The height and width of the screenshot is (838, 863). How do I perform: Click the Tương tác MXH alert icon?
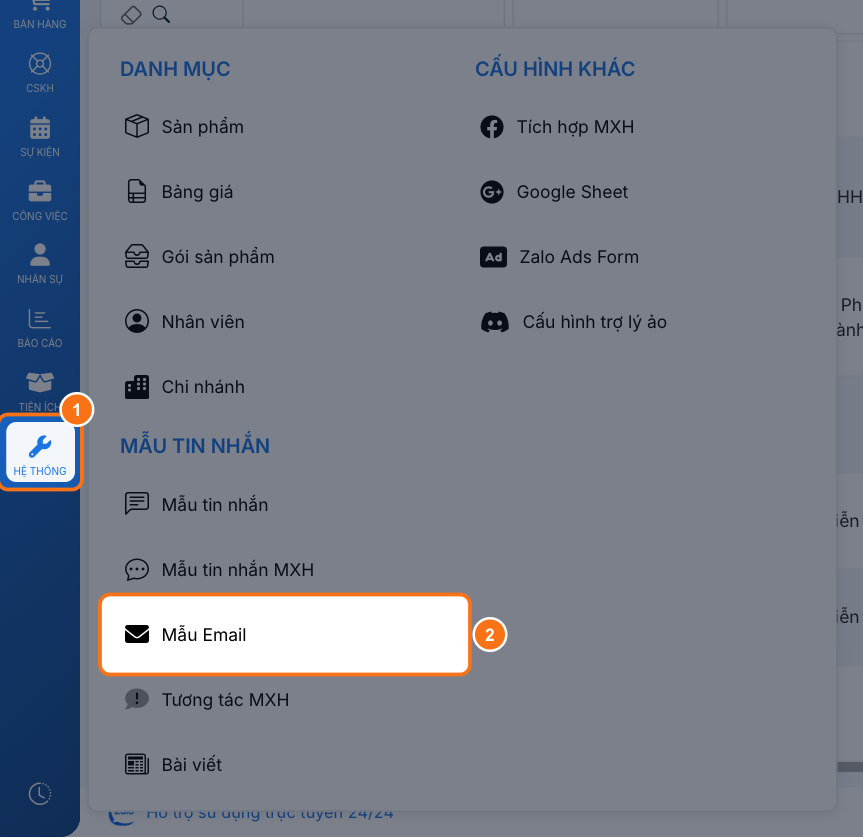coord(136,699)
